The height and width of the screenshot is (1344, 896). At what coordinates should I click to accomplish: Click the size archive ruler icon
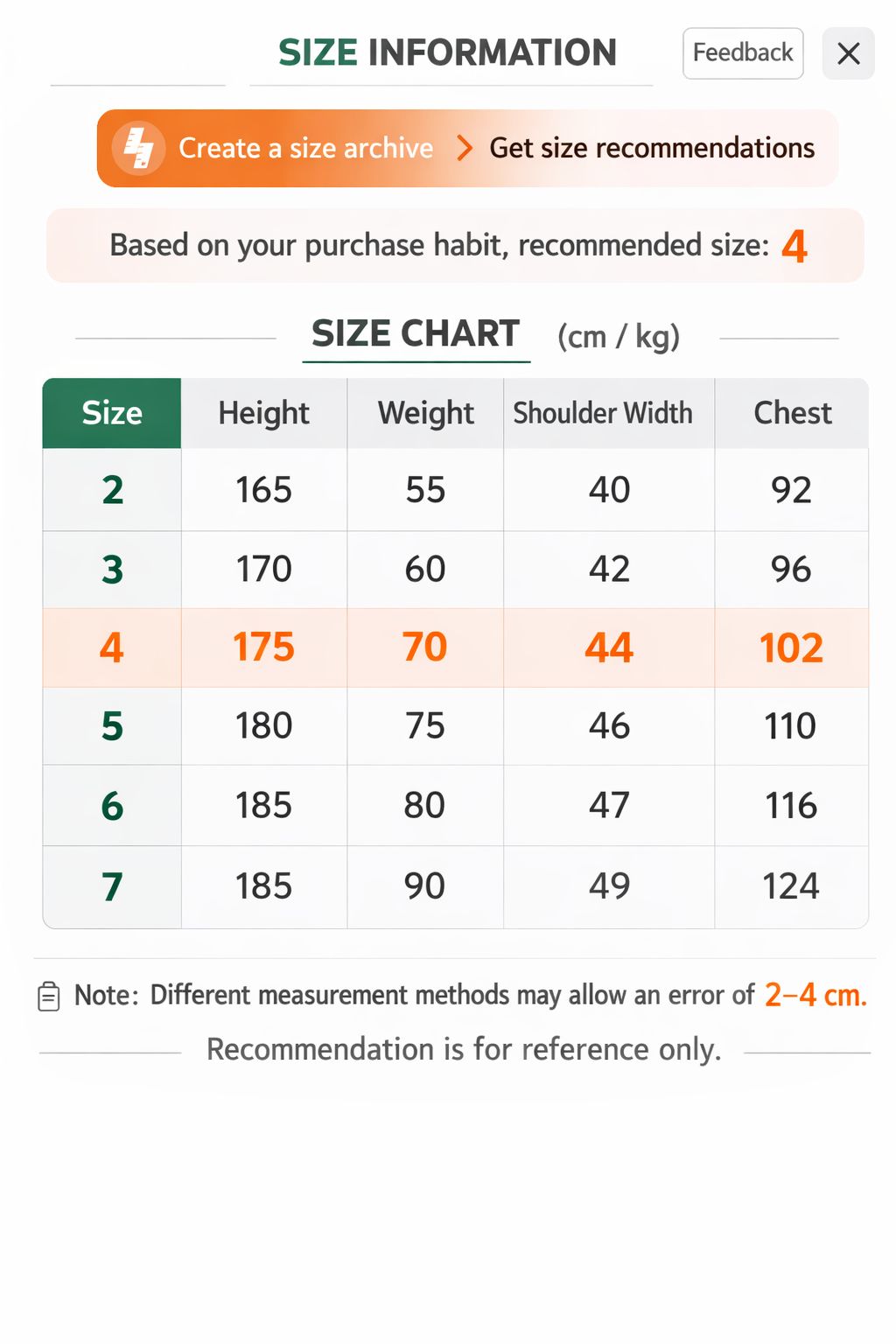pyautogui.click(x=138, y=148)
